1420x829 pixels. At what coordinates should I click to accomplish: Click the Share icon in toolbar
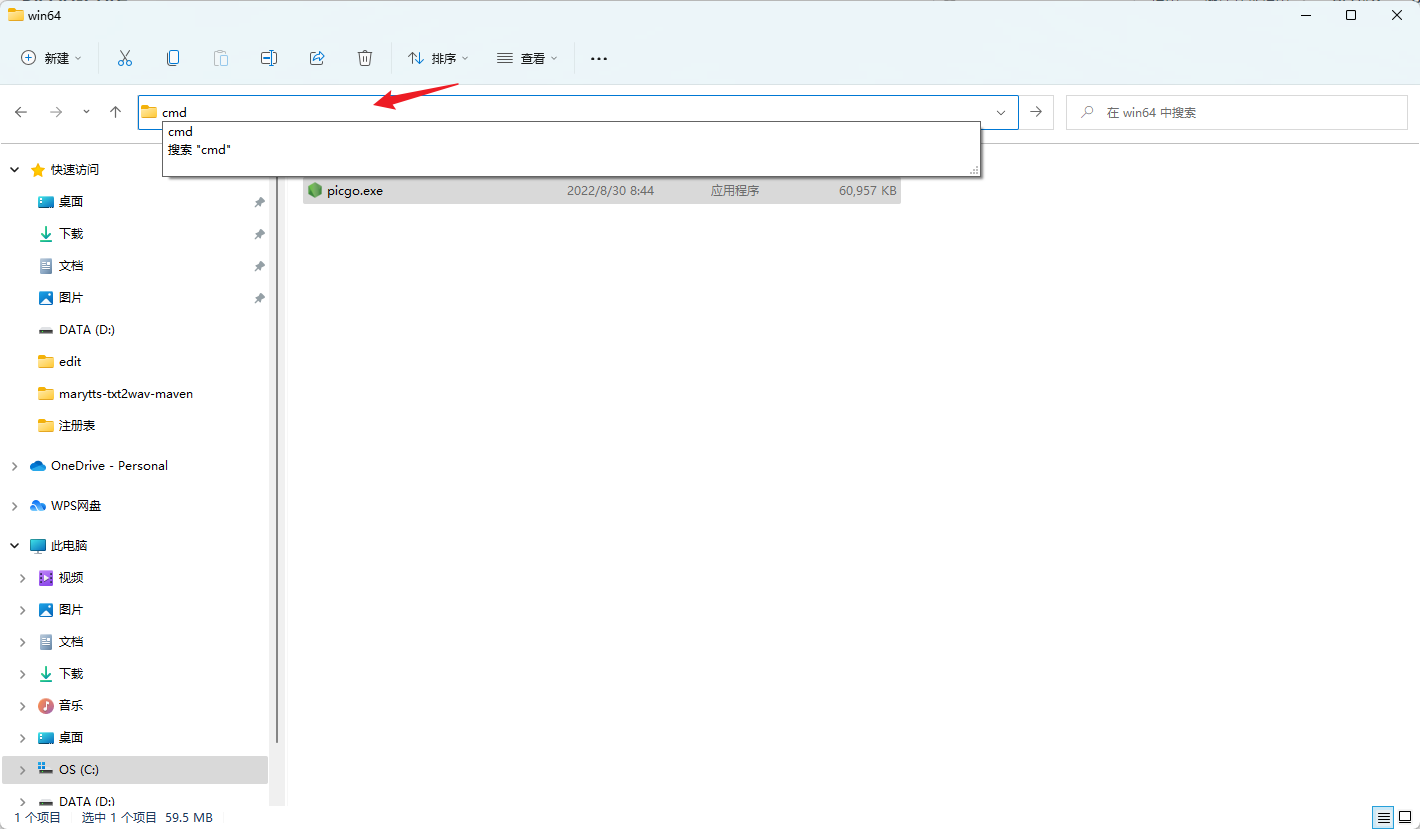tap(317, 58)
